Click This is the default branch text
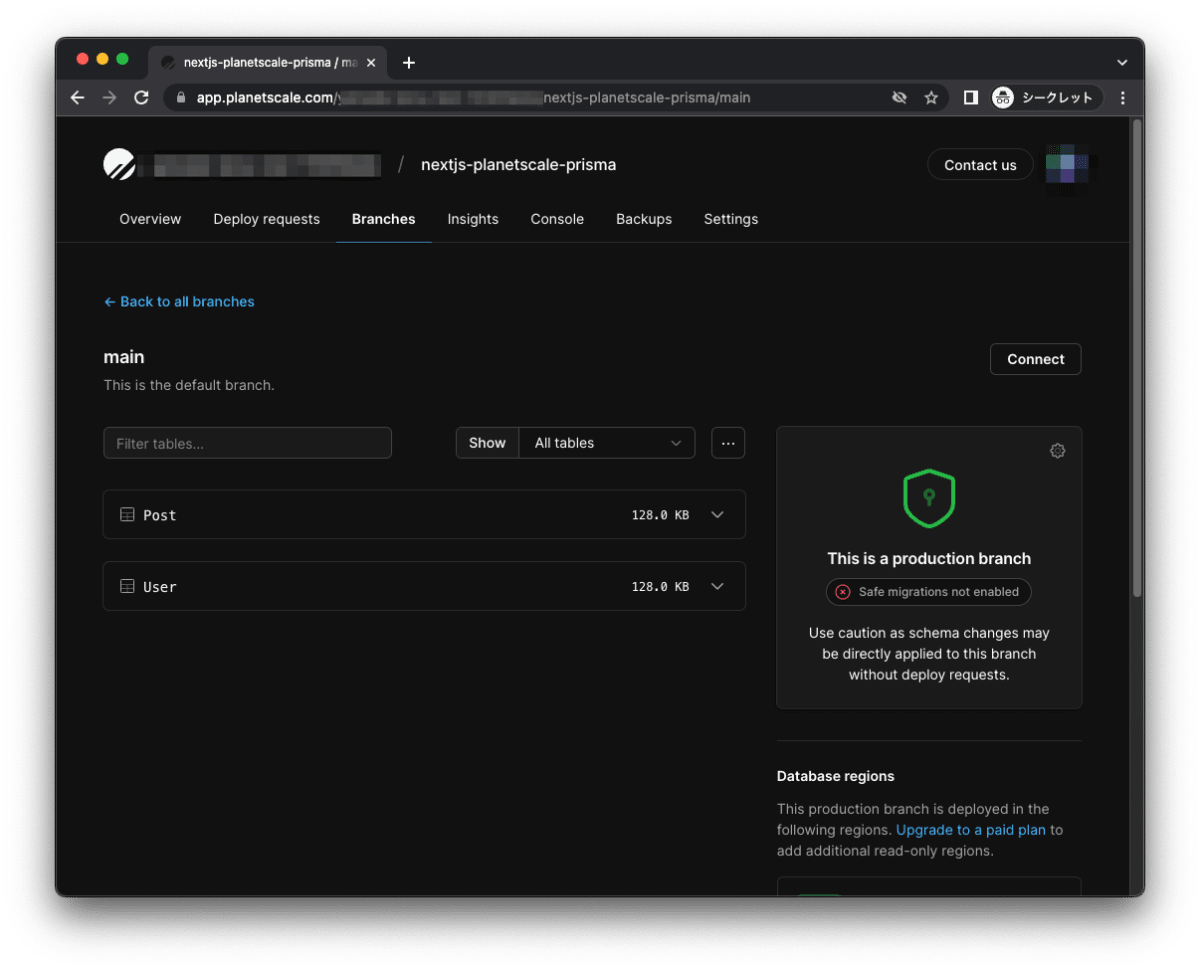This screenshot has height=970, width=1200. click(189, 385)
